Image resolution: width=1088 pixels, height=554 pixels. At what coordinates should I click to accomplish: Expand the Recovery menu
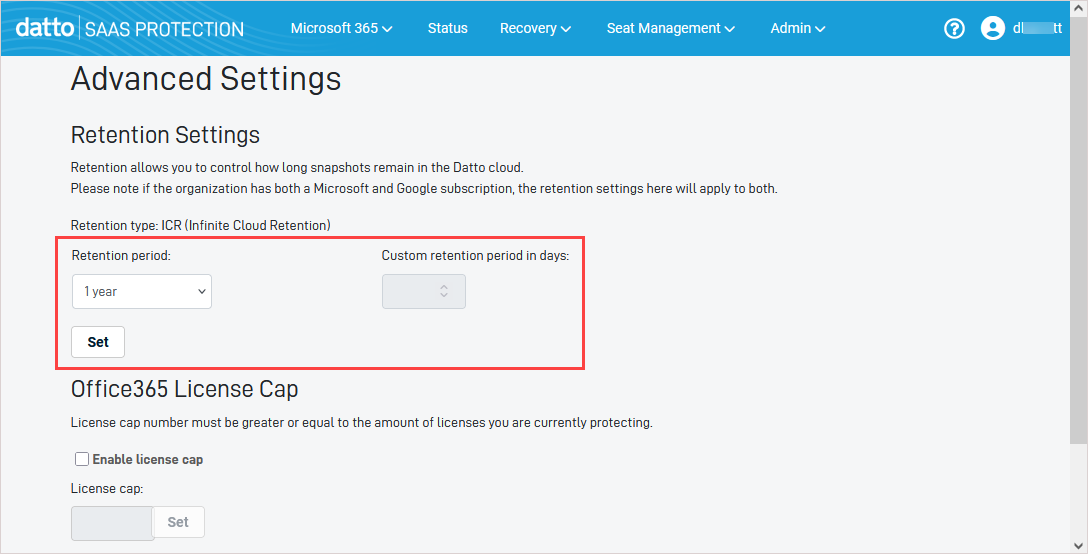click(x=535, y=28)
